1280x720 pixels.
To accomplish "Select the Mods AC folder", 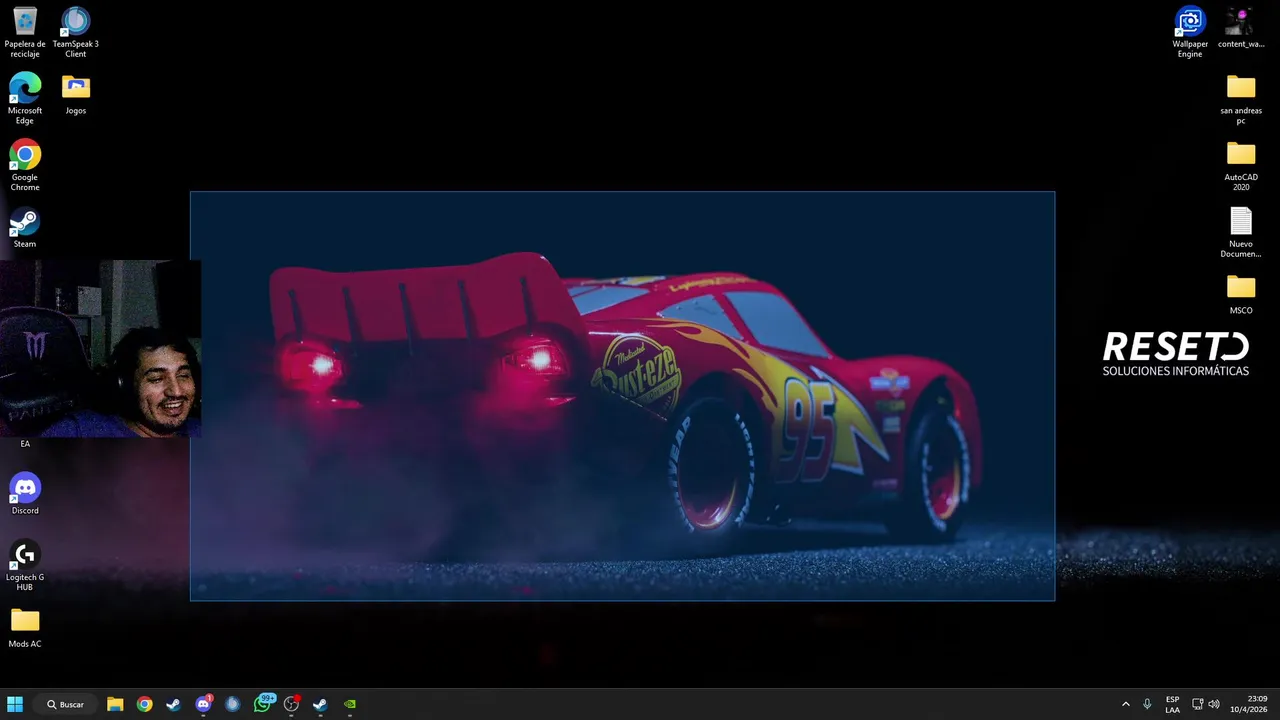I will pyautogui.click(x=25, y=628).
